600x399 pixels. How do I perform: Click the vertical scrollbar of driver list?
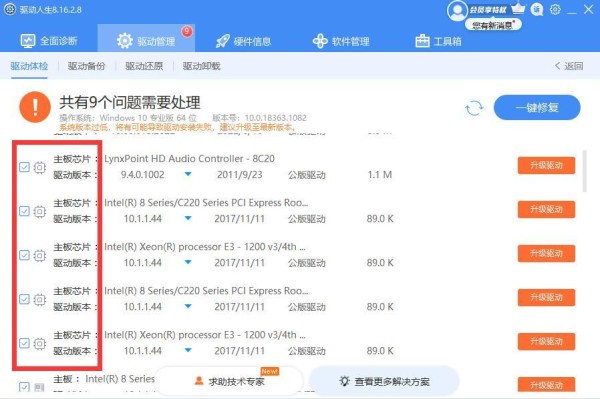(x=584, y=171)
